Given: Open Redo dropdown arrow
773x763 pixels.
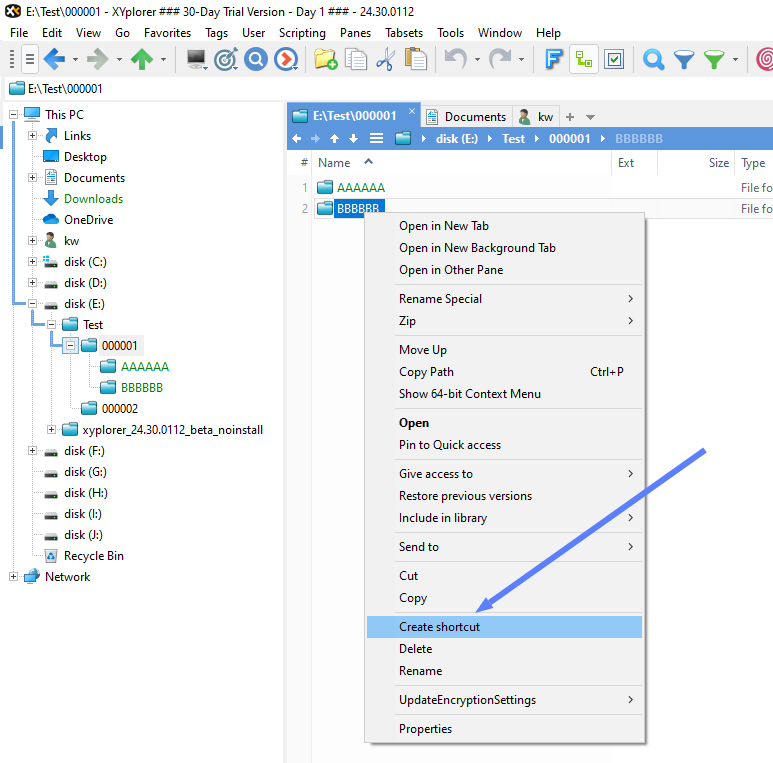Looking at the screenshot, I should tap(521, 60).
